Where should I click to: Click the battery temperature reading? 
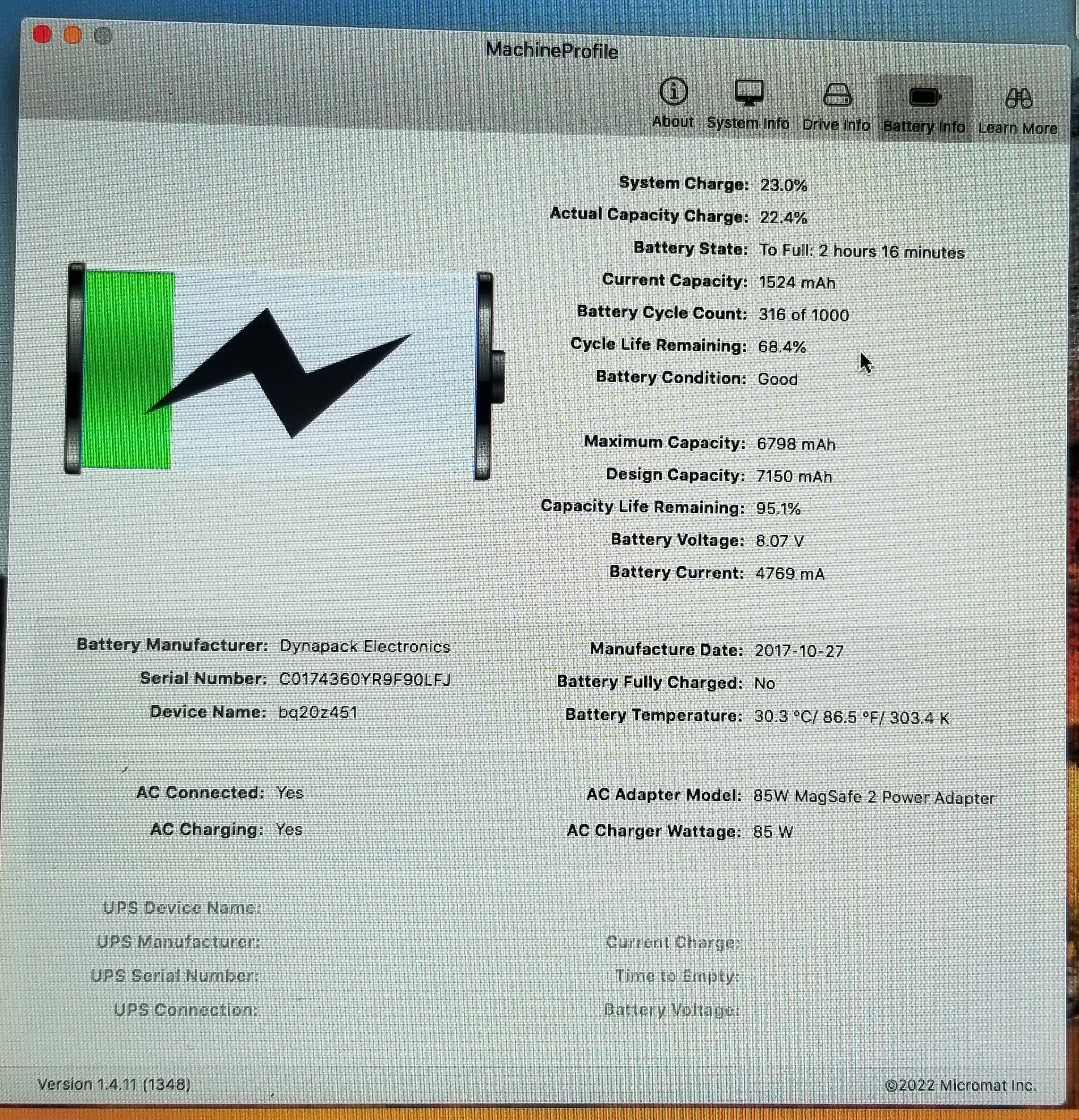[852, 717]
